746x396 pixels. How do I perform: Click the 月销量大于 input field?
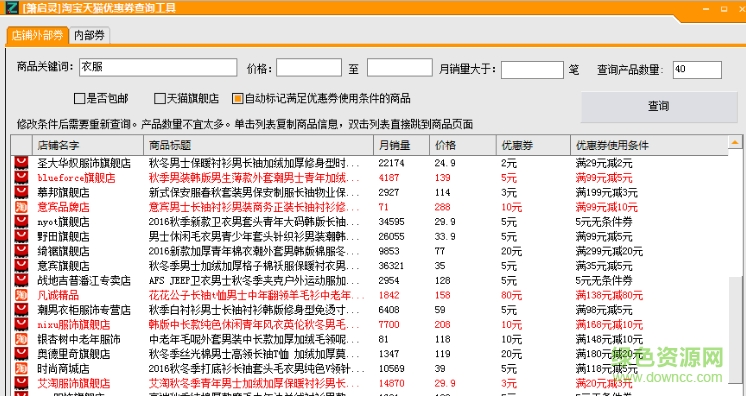(x=532, y=70)
